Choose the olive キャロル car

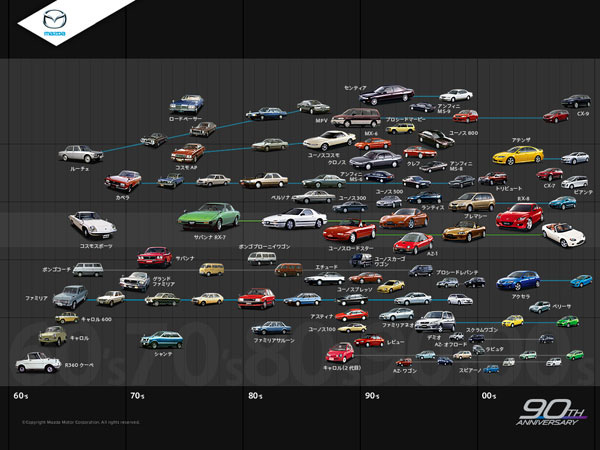53,336
